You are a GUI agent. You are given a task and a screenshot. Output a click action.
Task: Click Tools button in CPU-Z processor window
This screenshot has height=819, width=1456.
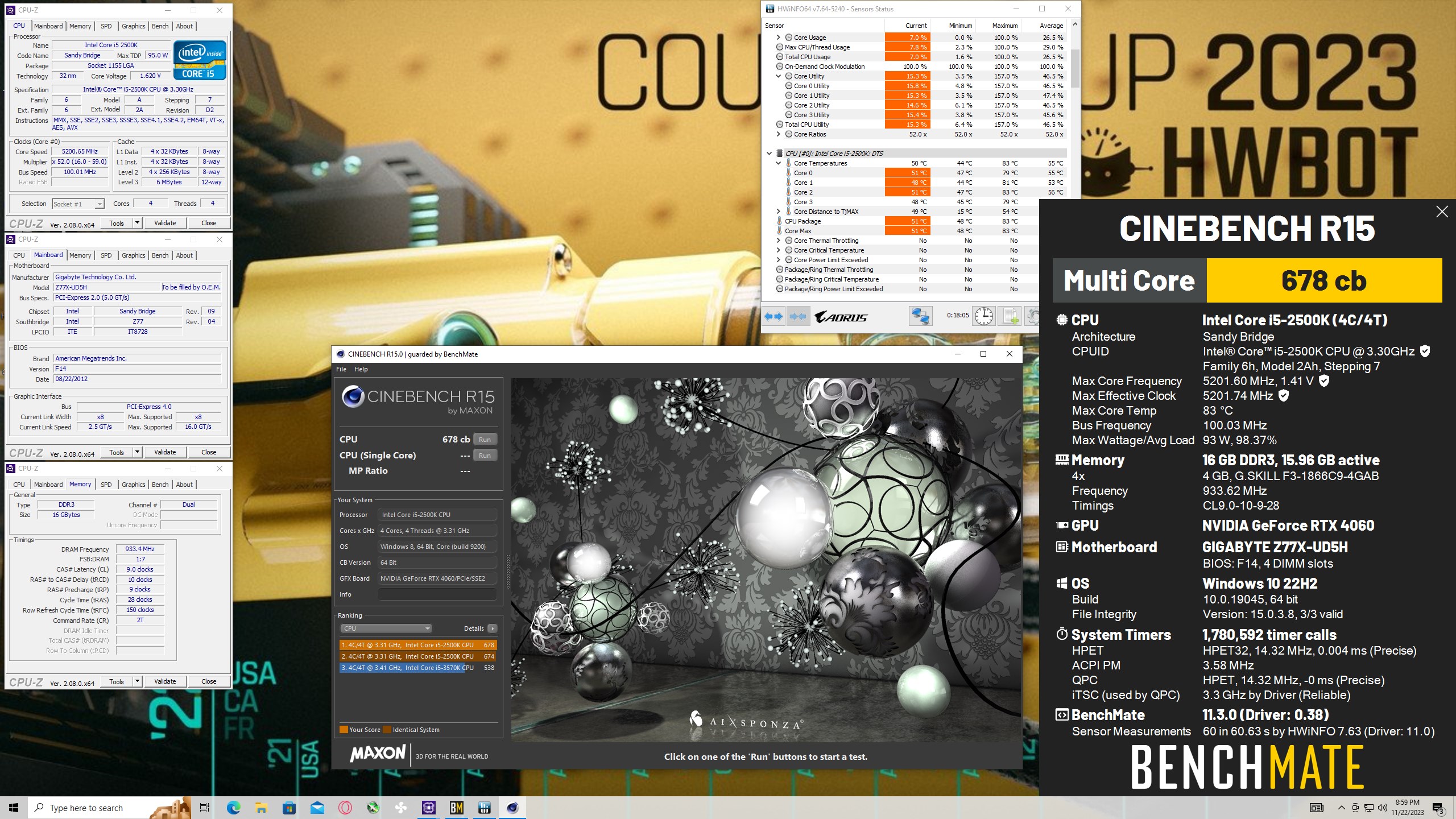click(x=117, y=223)
